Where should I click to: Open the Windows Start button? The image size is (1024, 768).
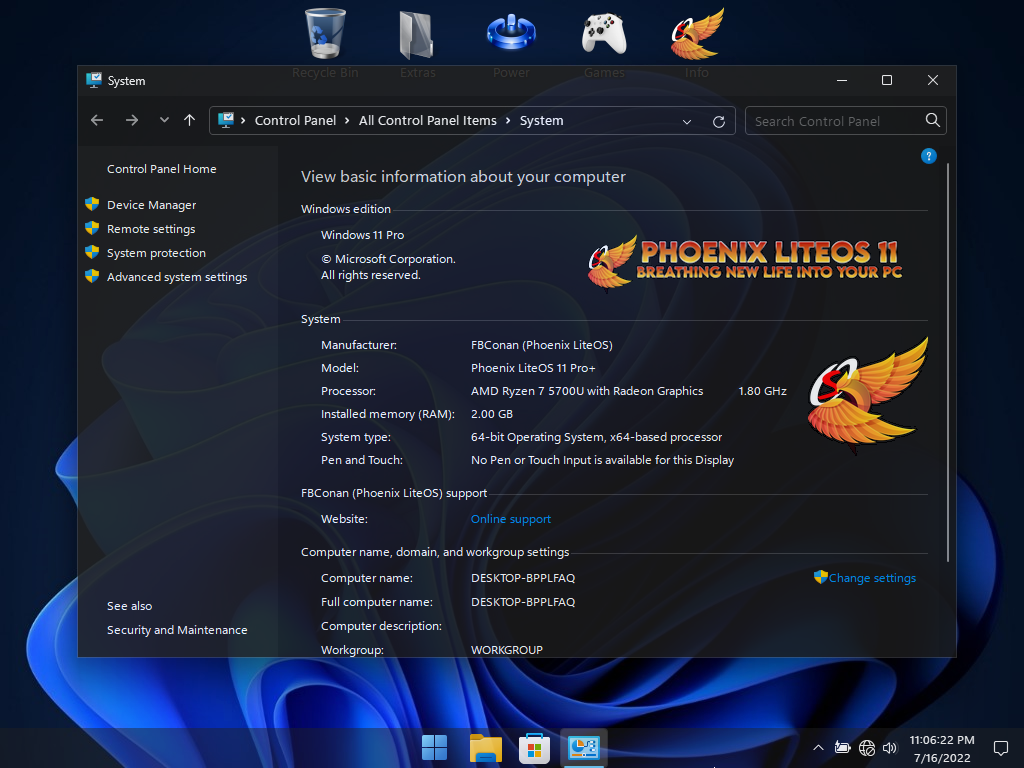(434, 748)
